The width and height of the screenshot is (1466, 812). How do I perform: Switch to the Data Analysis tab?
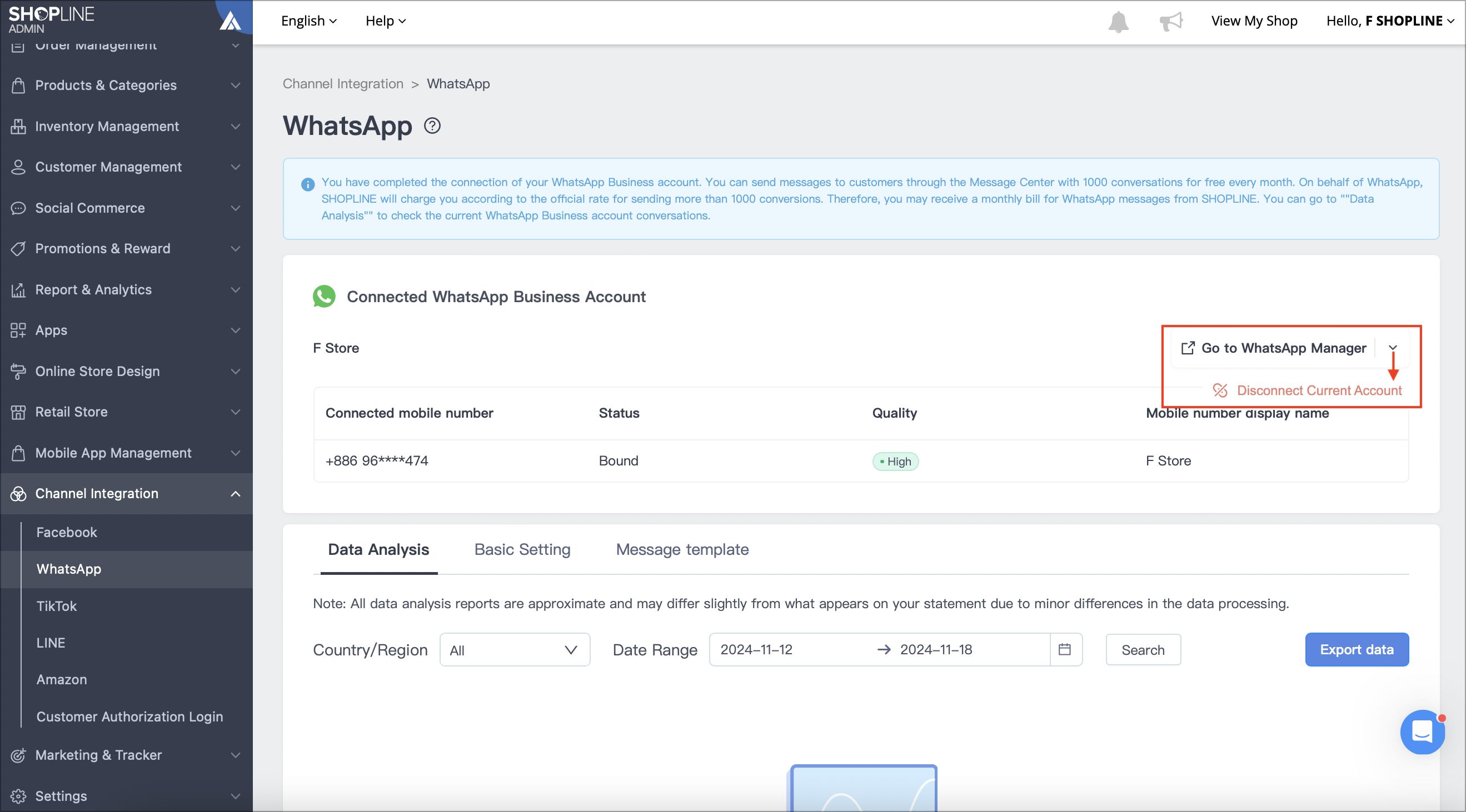378,549
